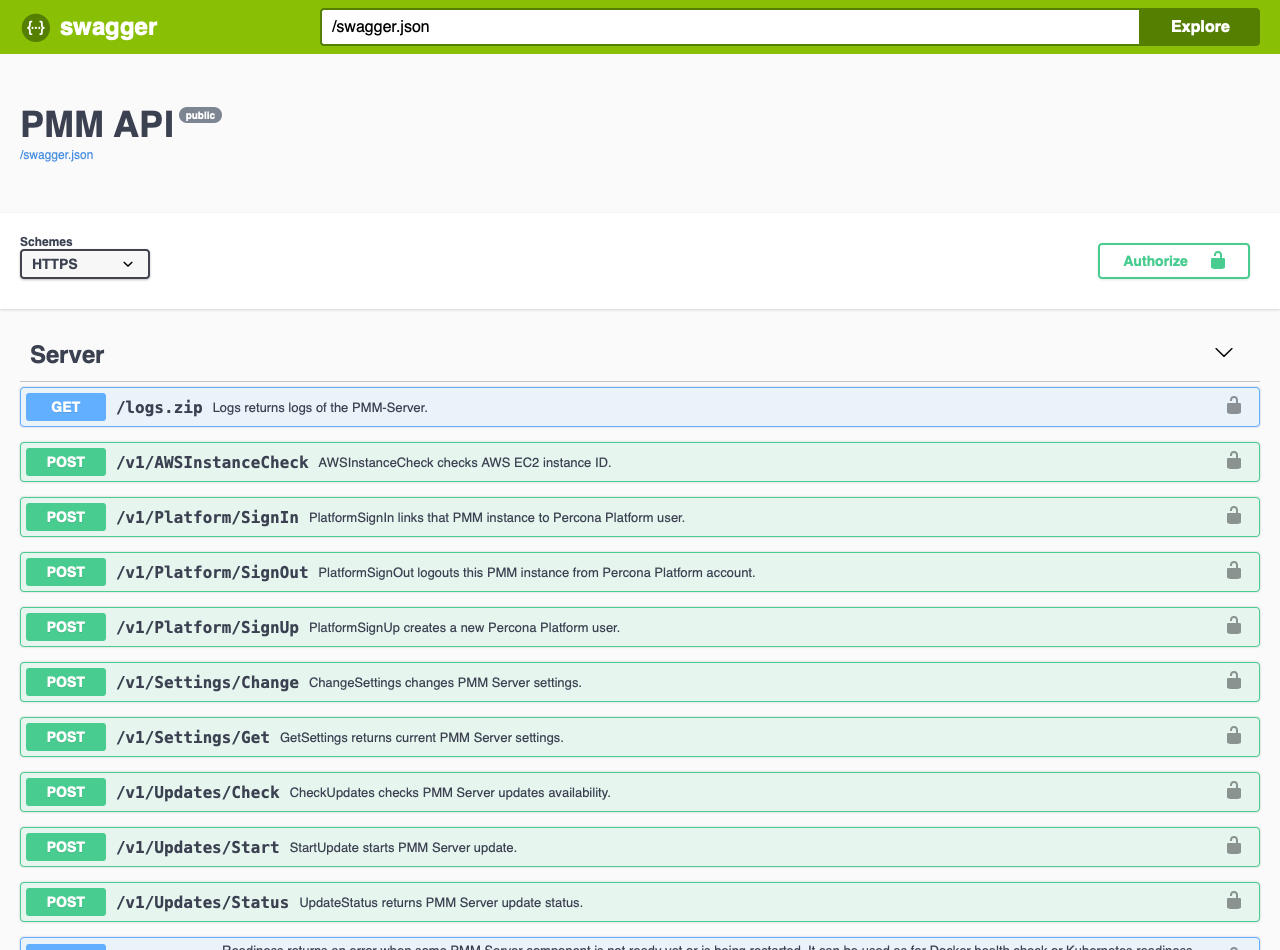Click the /swagger.json URL input field
Screen dimensions: 1280x950
pos(729,27)
